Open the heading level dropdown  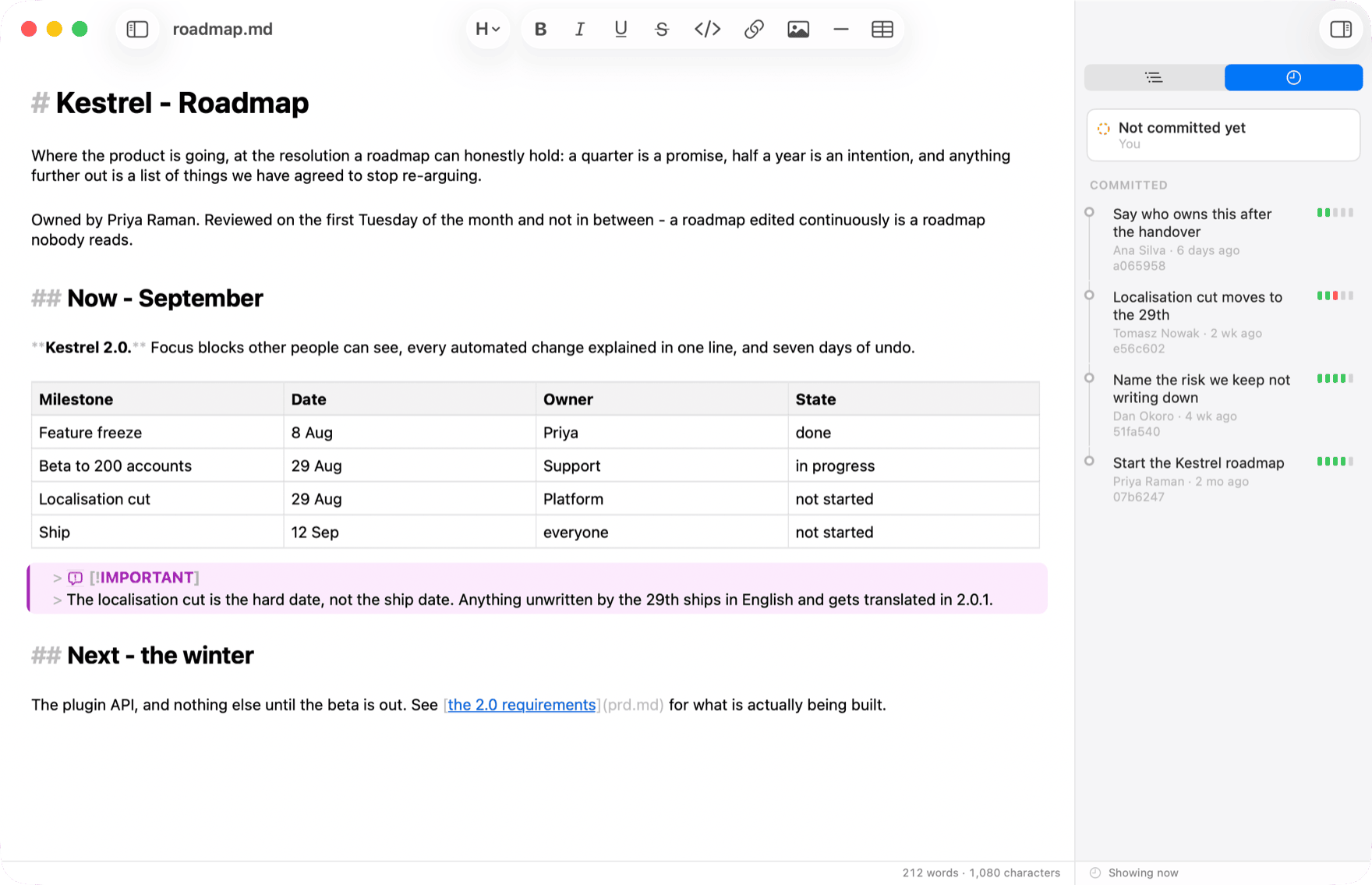[x=488, y=30]
